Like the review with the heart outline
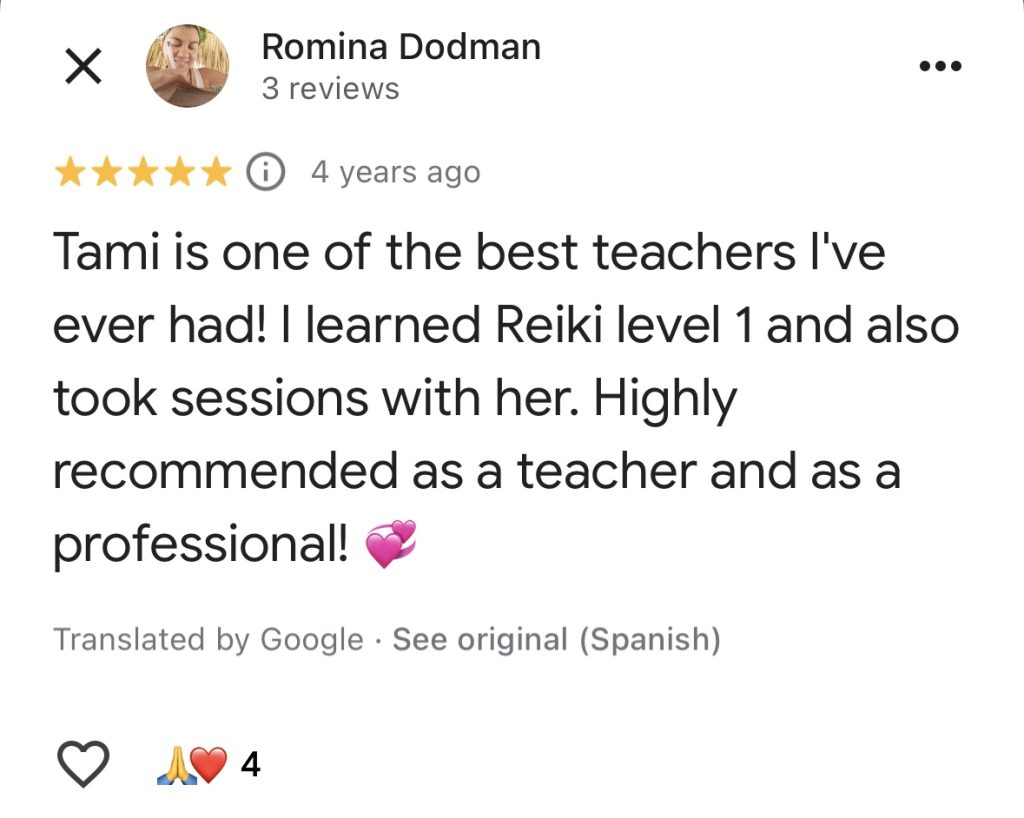Viewport: 1024px width, 818px height. (82, 765)
